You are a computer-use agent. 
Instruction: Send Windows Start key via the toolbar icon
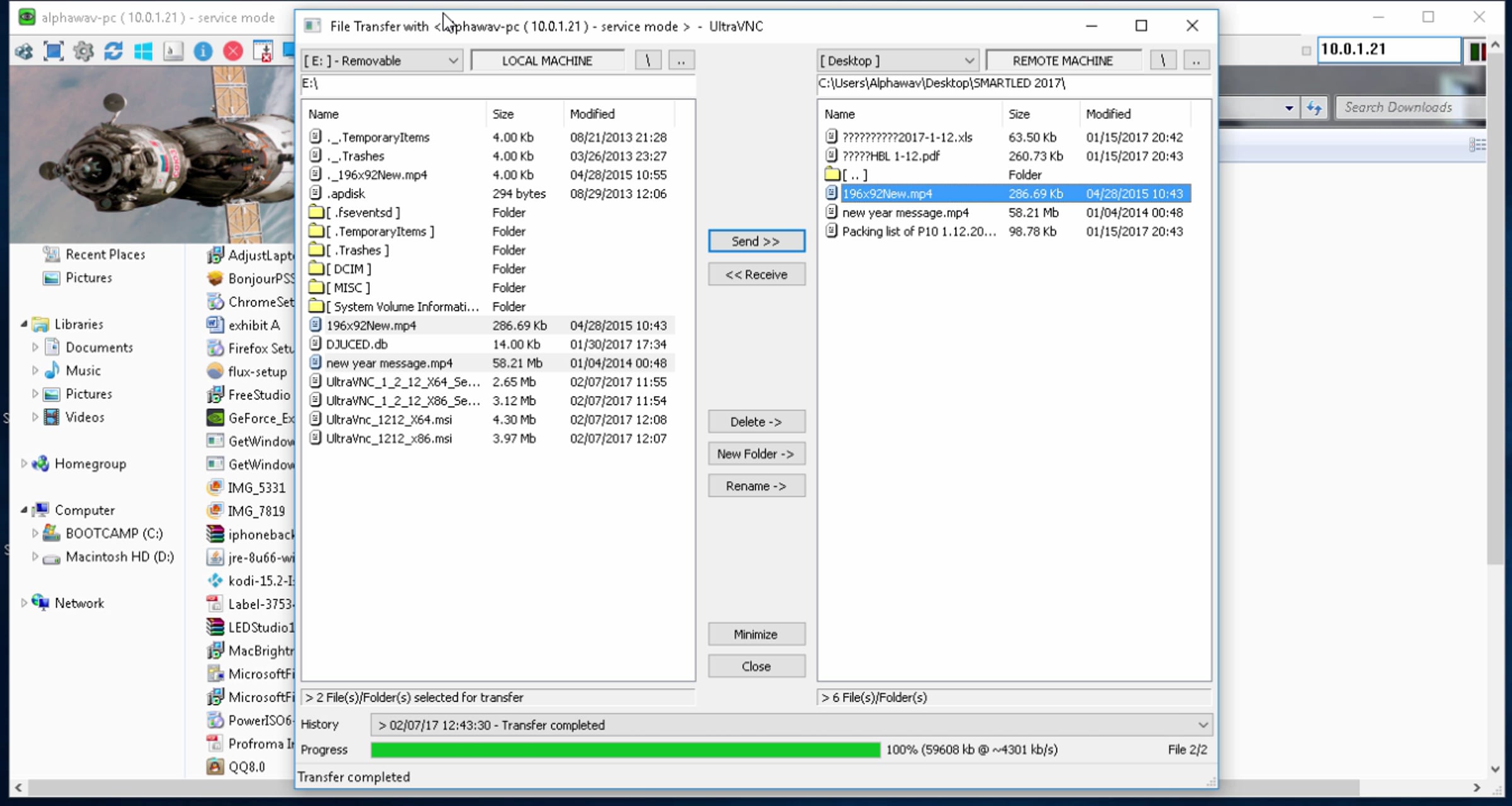pyautogui.click(x=143, y=51)
